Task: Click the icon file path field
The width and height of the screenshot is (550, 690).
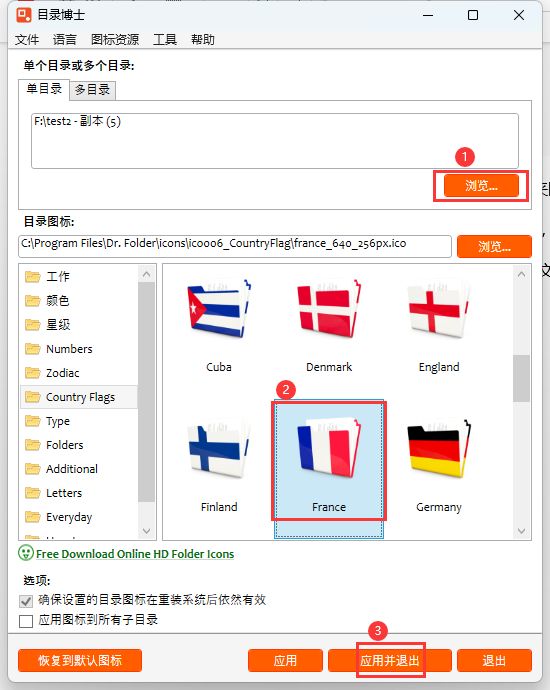Action: pos(235,246)
